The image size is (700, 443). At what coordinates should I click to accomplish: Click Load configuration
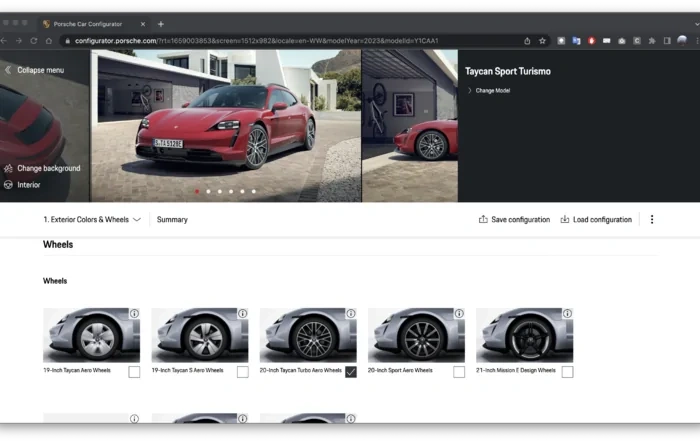coord(596,219)
